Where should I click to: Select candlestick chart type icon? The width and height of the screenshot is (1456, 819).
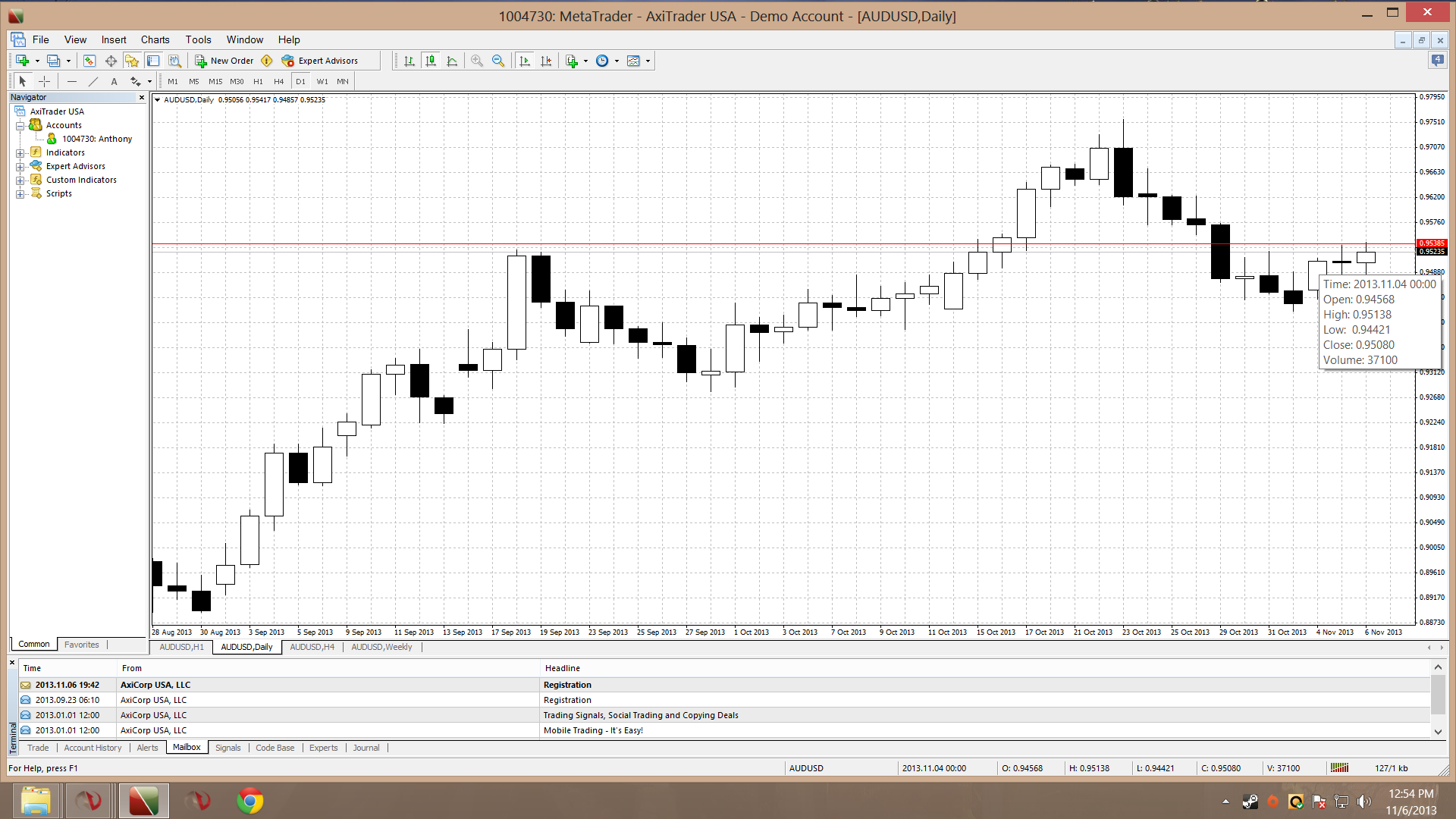pos(431,61)
